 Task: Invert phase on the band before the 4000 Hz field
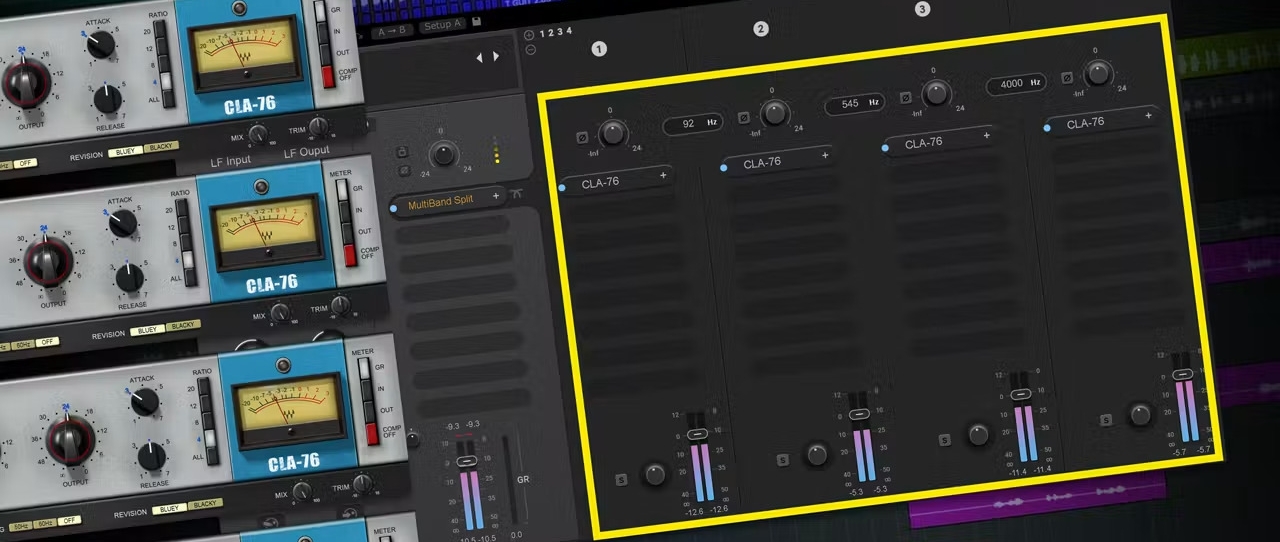pyautogui.click(x=905, y=98)
